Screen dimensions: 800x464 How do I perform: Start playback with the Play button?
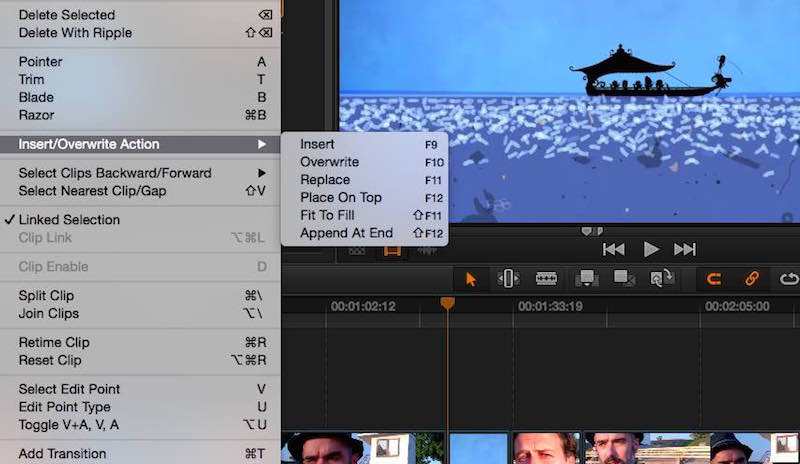point(651,249)
